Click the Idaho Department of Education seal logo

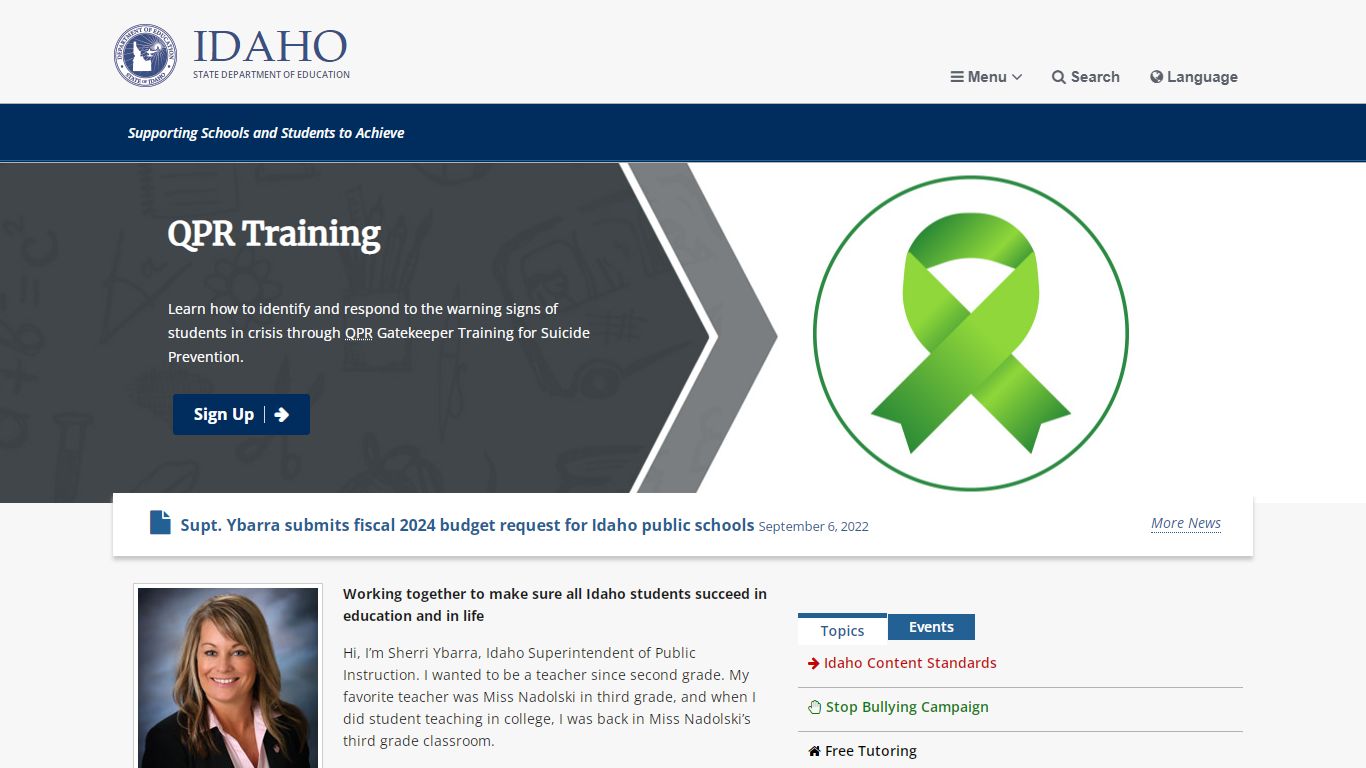145,56
